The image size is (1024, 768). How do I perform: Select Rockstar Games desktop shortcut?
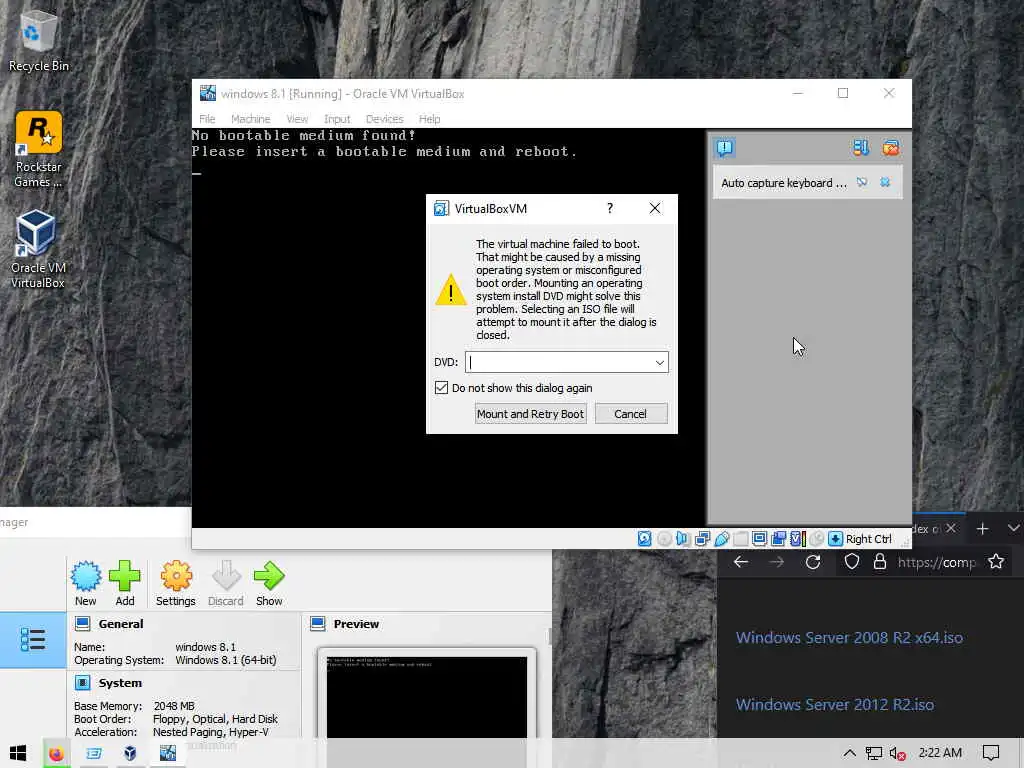point(38,150)
